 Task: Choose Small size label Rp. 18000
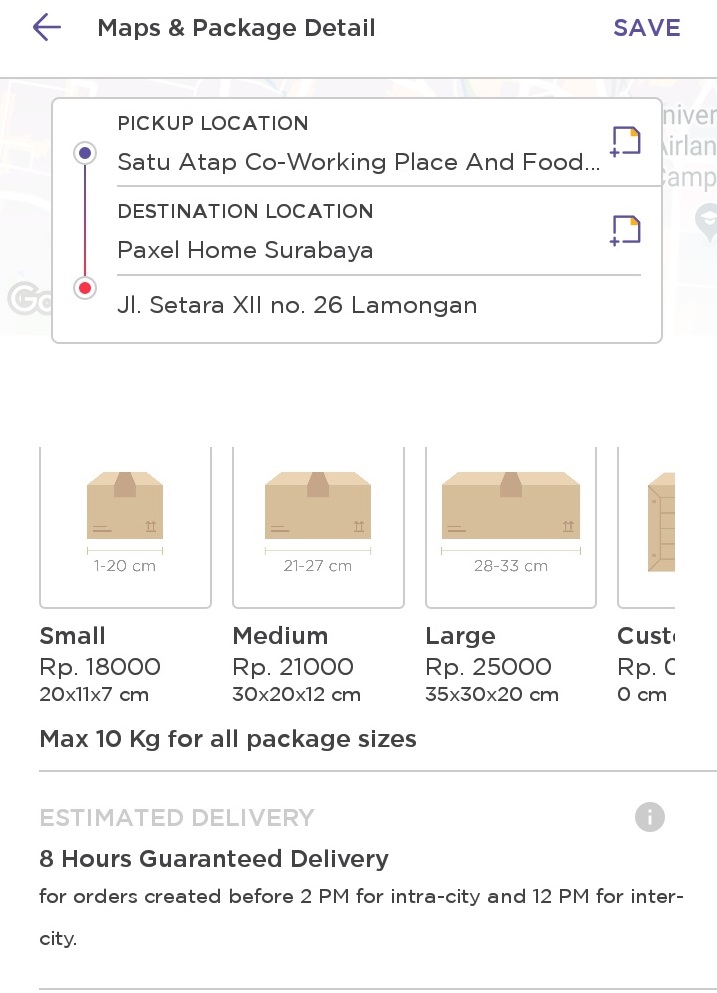(99, 665)
